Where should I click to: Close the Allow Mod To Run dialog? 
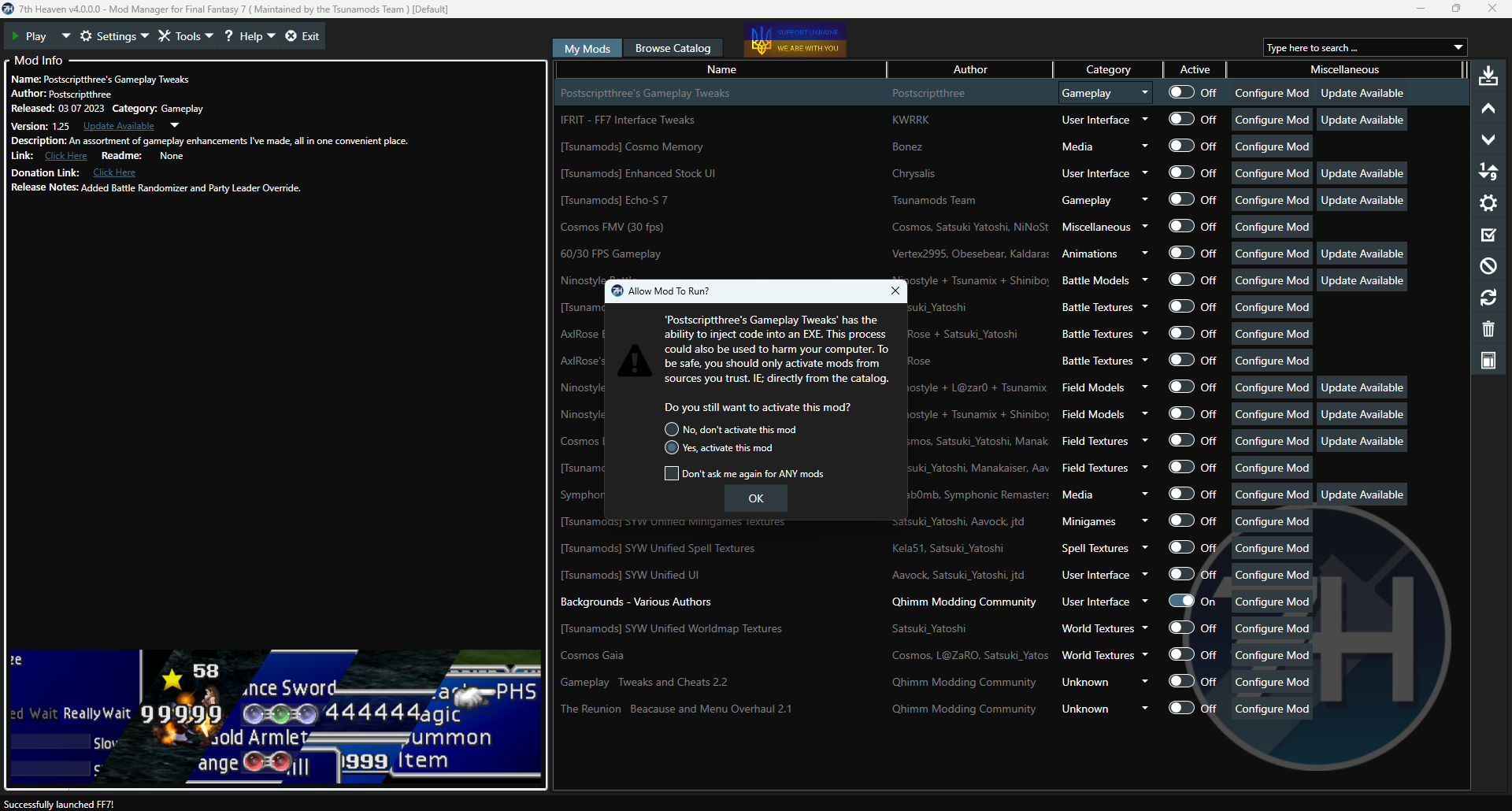(x=895, y=291)
